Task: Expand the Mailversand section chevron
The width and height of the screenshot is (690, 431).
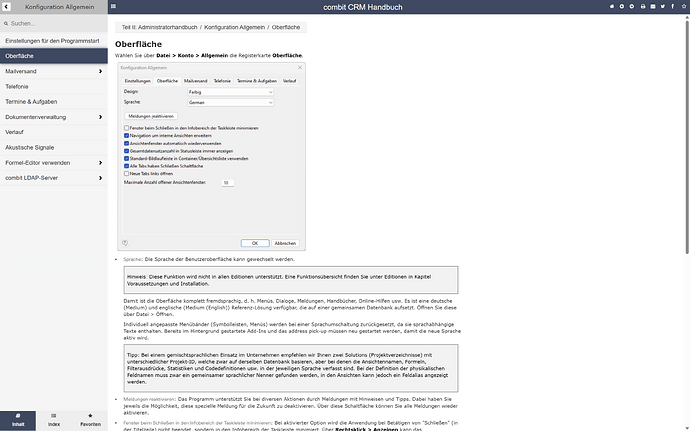Action: tap(100, 71)
